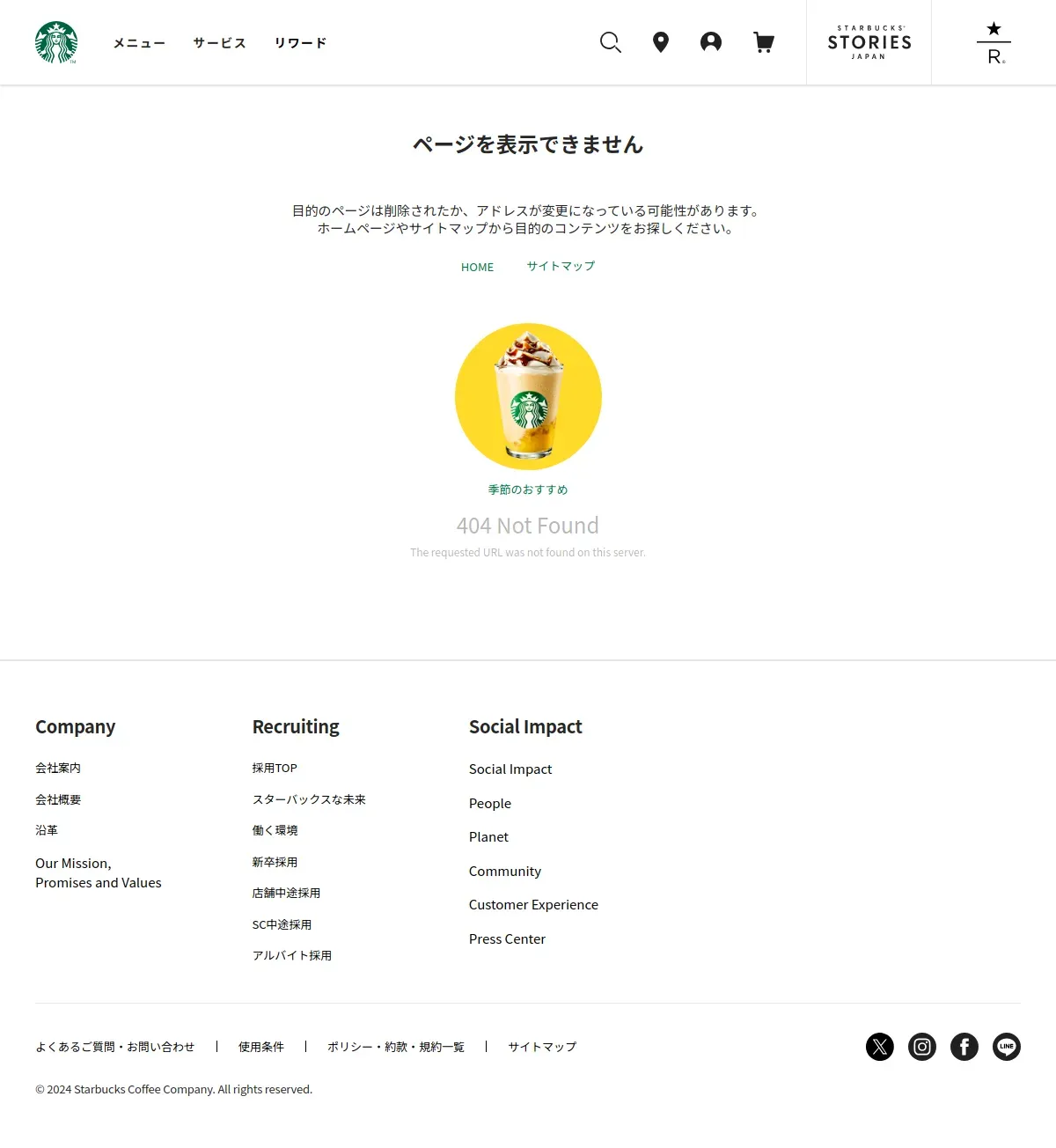Click the 2024 Starbucks Coffee Company copyright text
The image size is (1056, 1148).
click(173, 1089)
